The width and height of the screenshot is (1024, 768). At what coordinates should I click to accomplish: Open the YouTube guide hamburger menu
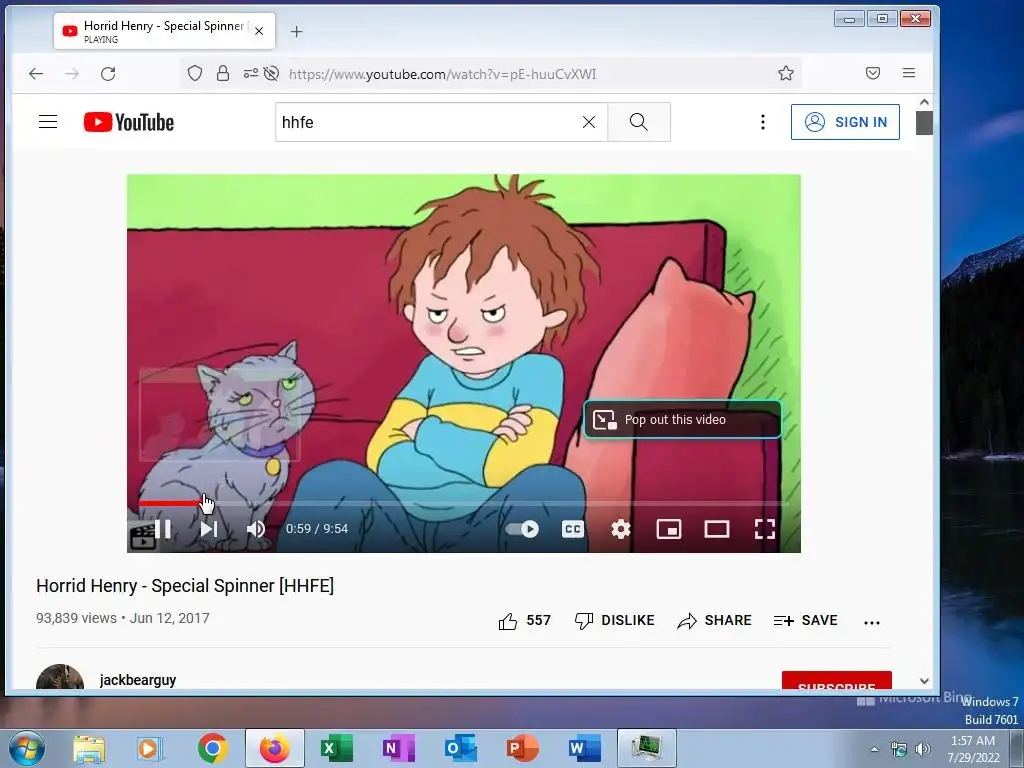pyautogui.click(x=48, y=121)
